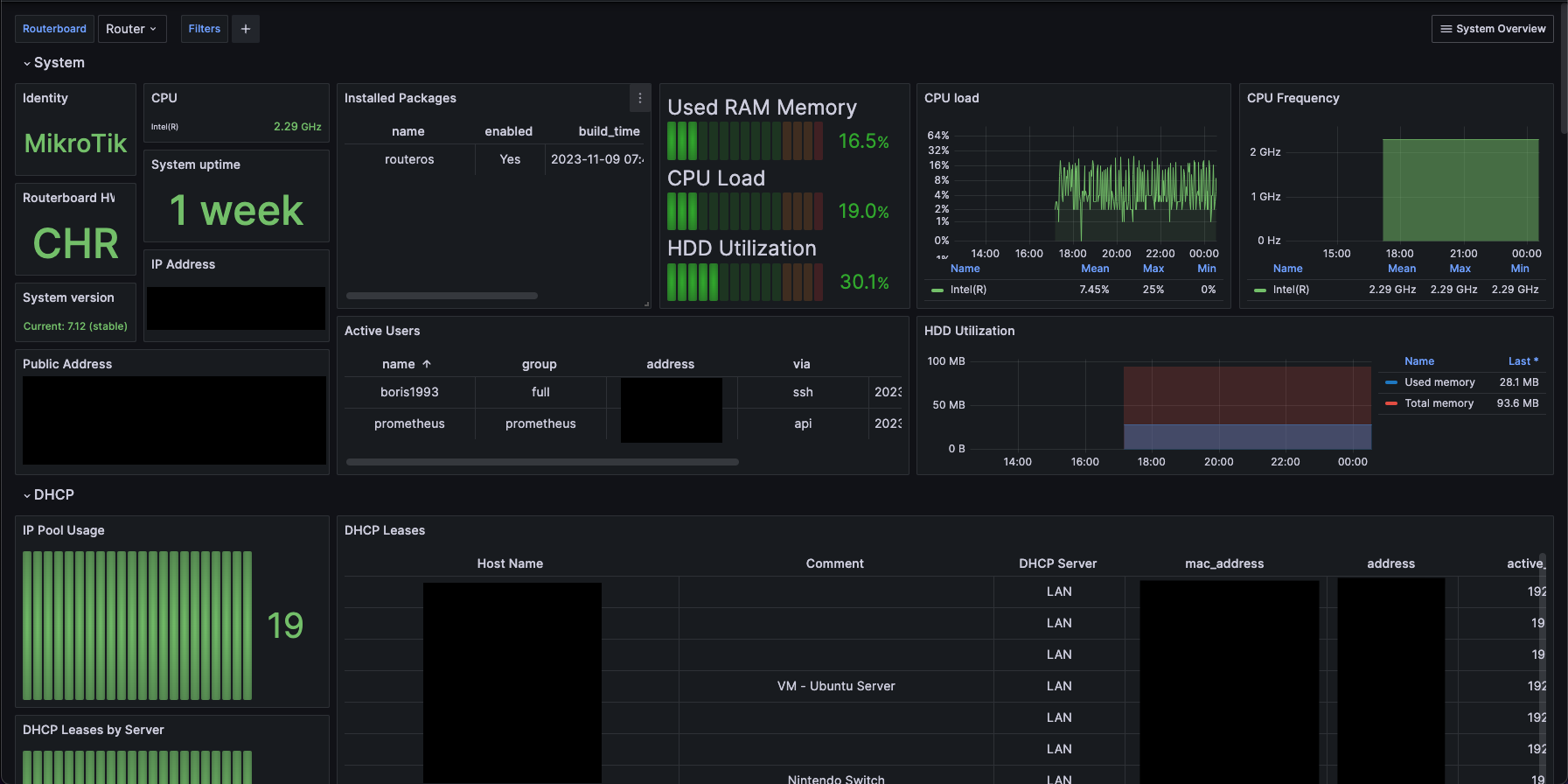Screen dimensions: 1568x784
Task: Click Installed Packages horizontal scrollbar
Action: click(x=442, y=296)
